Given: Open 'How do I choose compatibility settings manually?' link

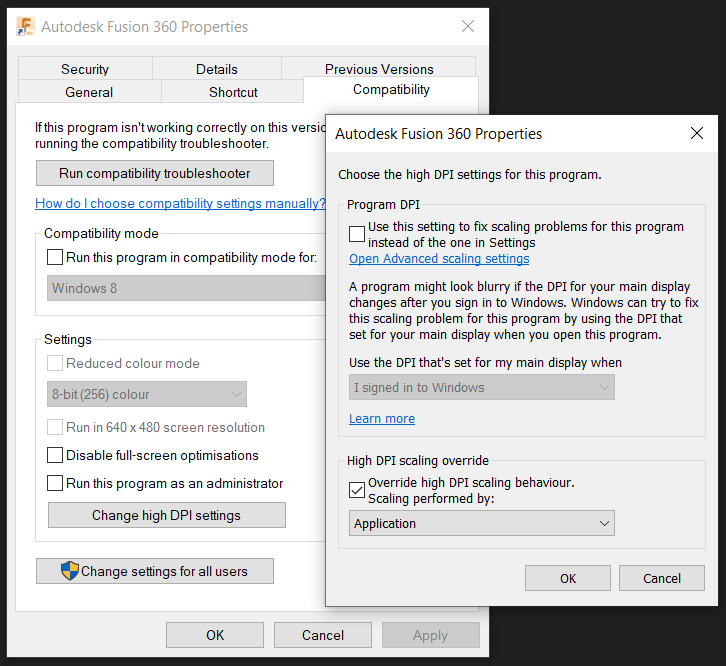Looking at the screenshot, I should 181,203.
